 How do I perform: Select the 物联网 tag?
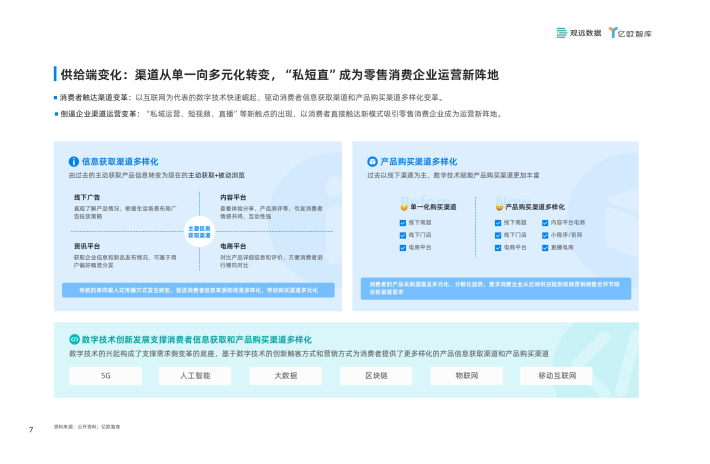point(467,376)
